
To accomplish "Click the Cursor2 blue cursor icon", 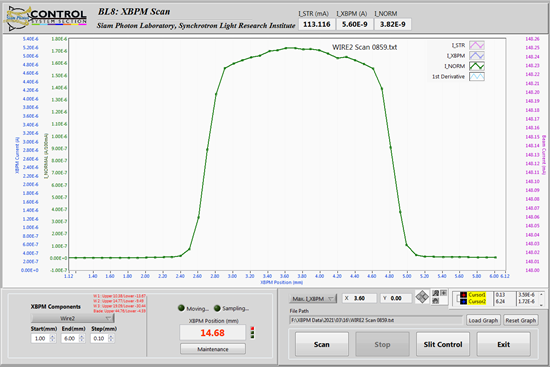I will pyautogui.click(x=463, y=301).
